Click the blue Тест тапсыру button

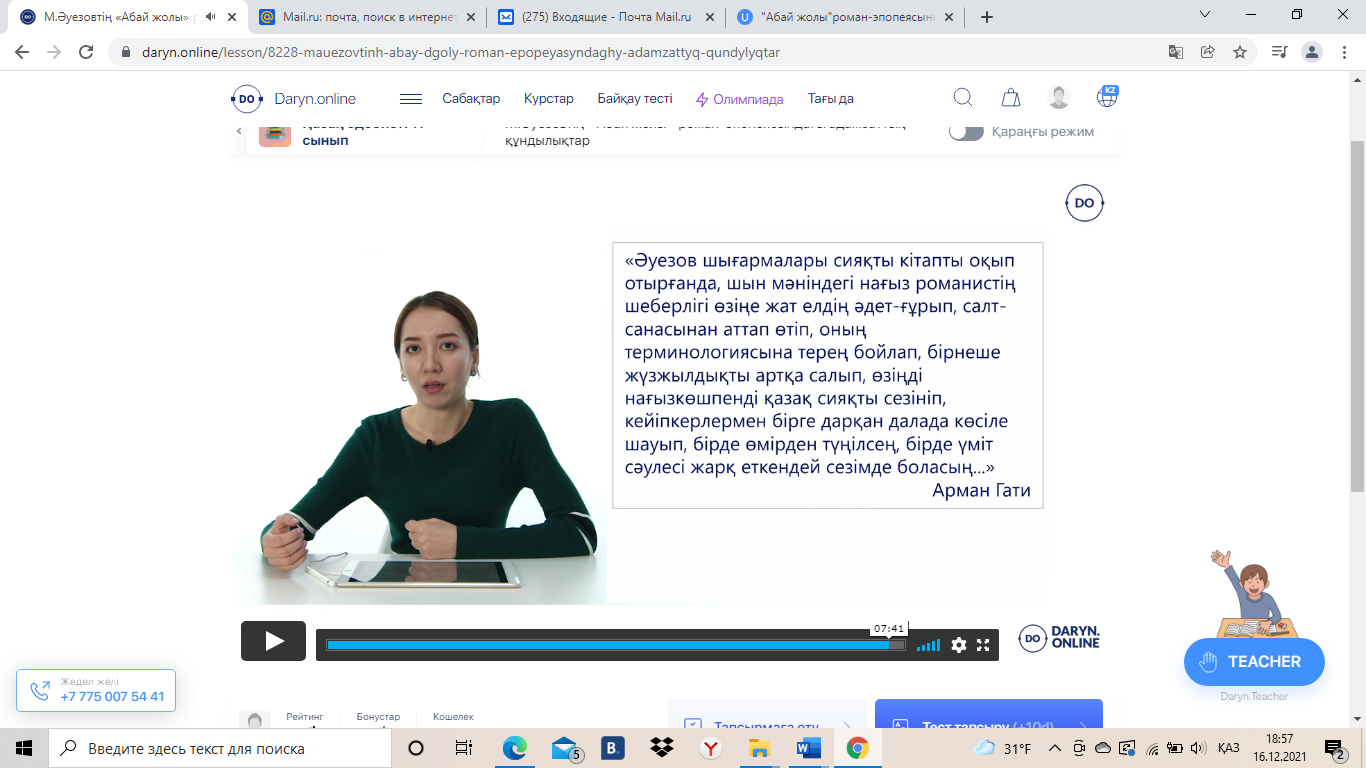989,720
